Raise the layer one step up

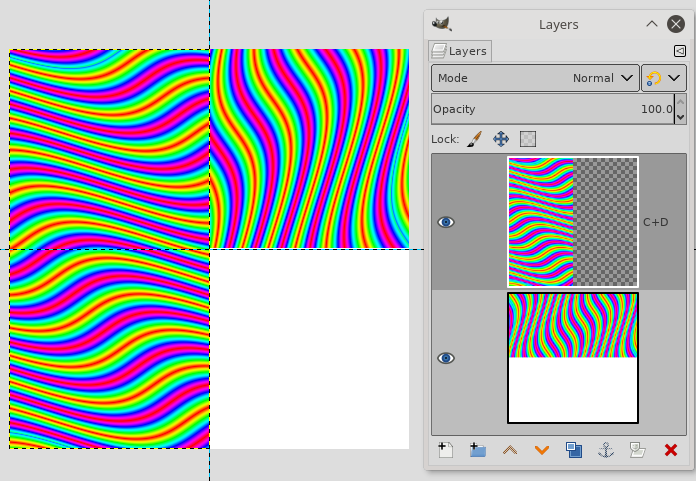[x=510, y=450]
